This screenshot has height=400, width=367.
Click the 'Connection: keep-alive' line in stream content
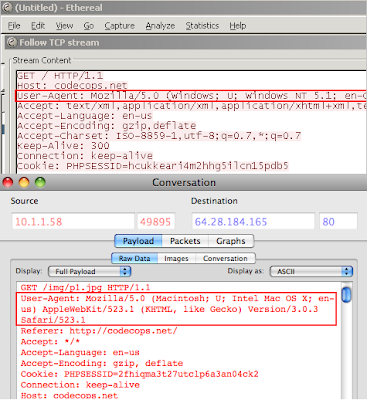(85, 156)
